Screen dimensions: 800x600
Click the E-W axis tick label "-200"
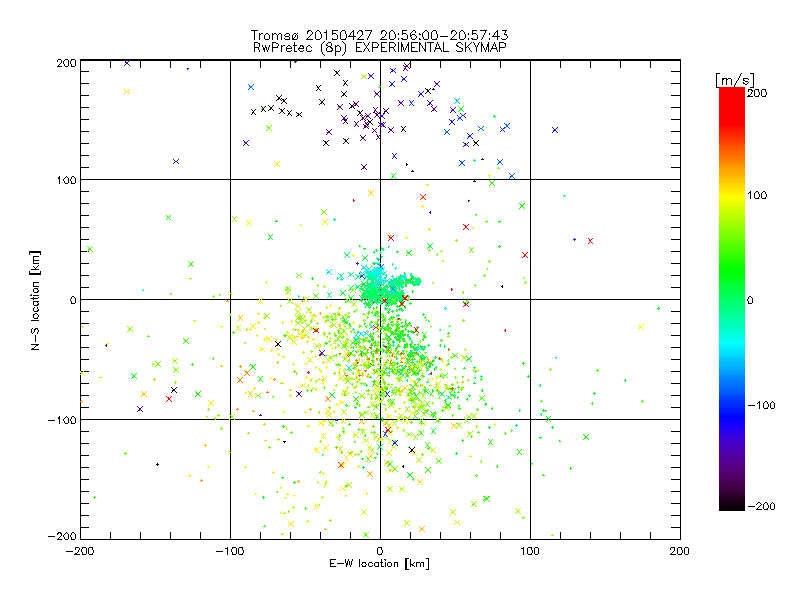point(80,551)
